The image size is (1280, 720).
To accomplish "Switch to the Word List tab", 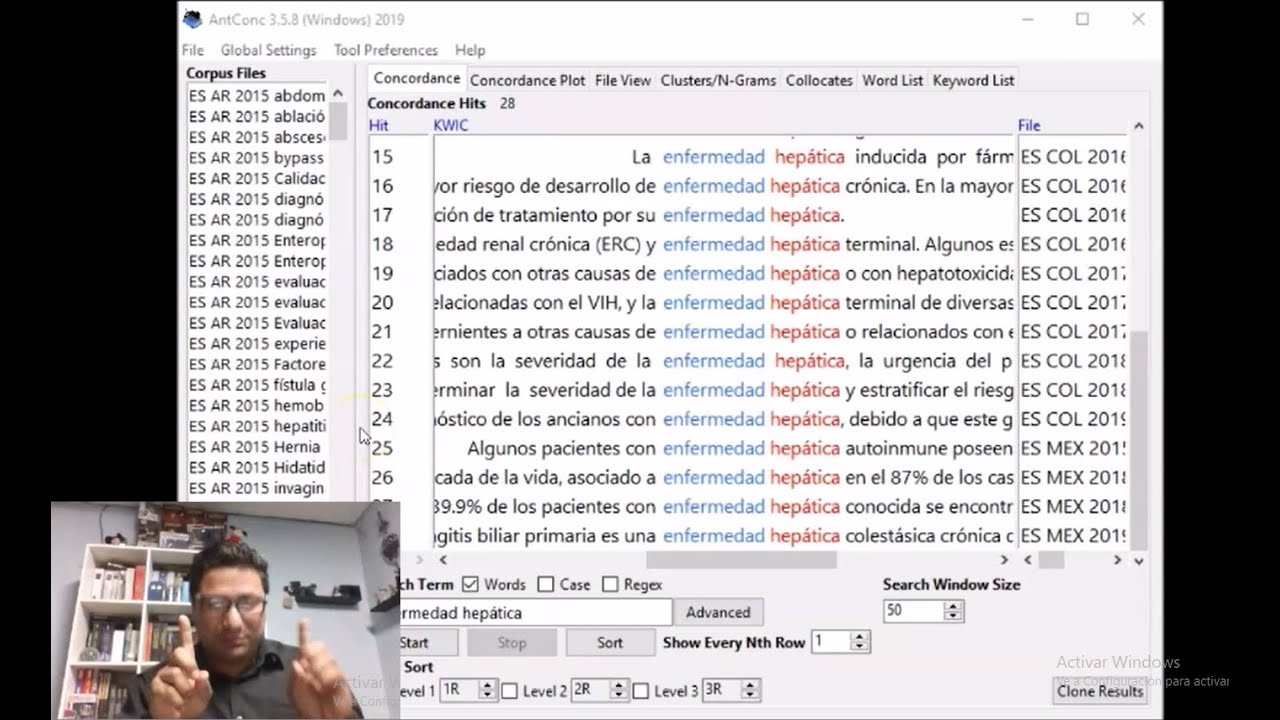I will (892, 80).
